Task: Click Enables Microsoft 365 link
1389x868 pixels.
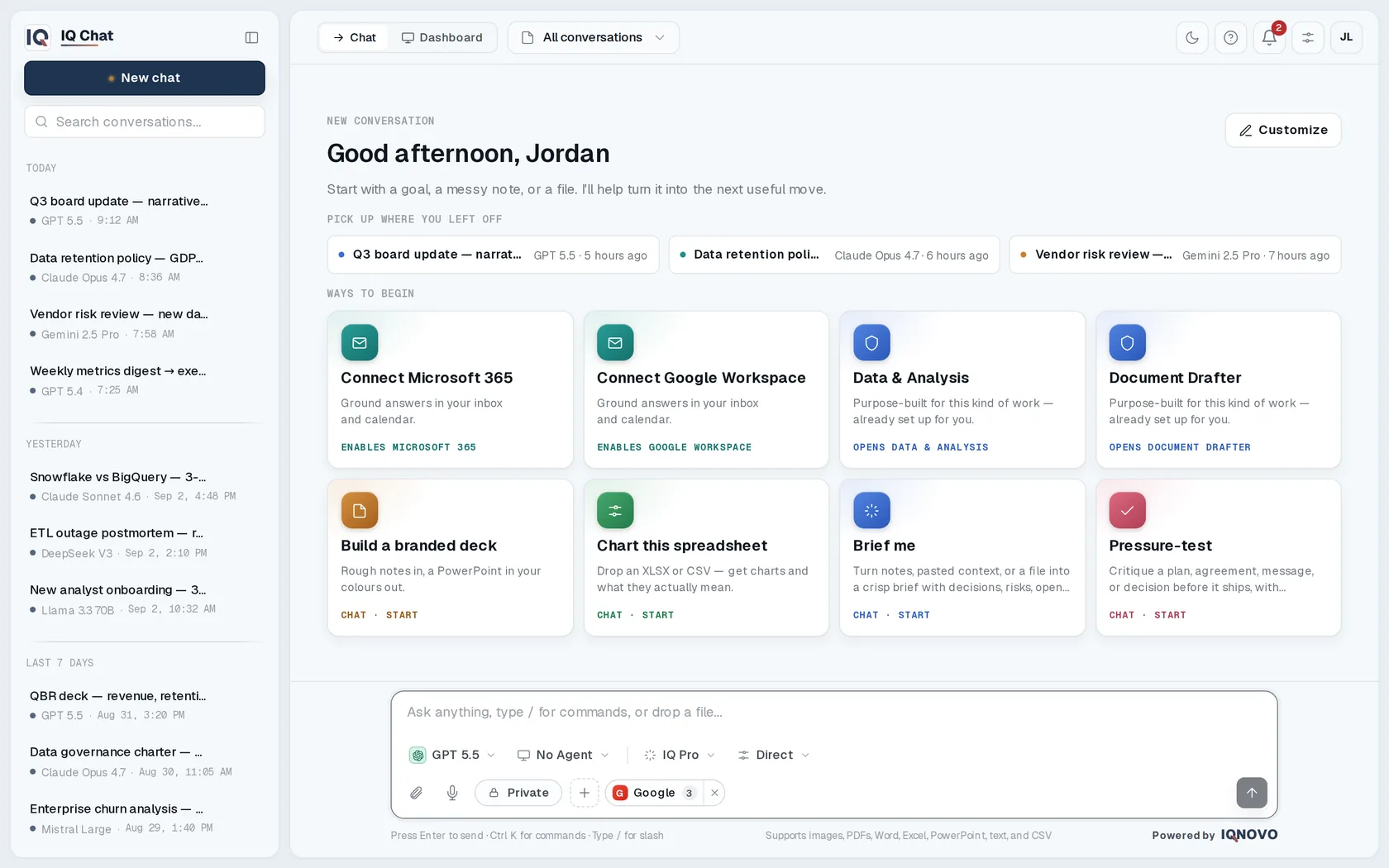Action: 408,447
